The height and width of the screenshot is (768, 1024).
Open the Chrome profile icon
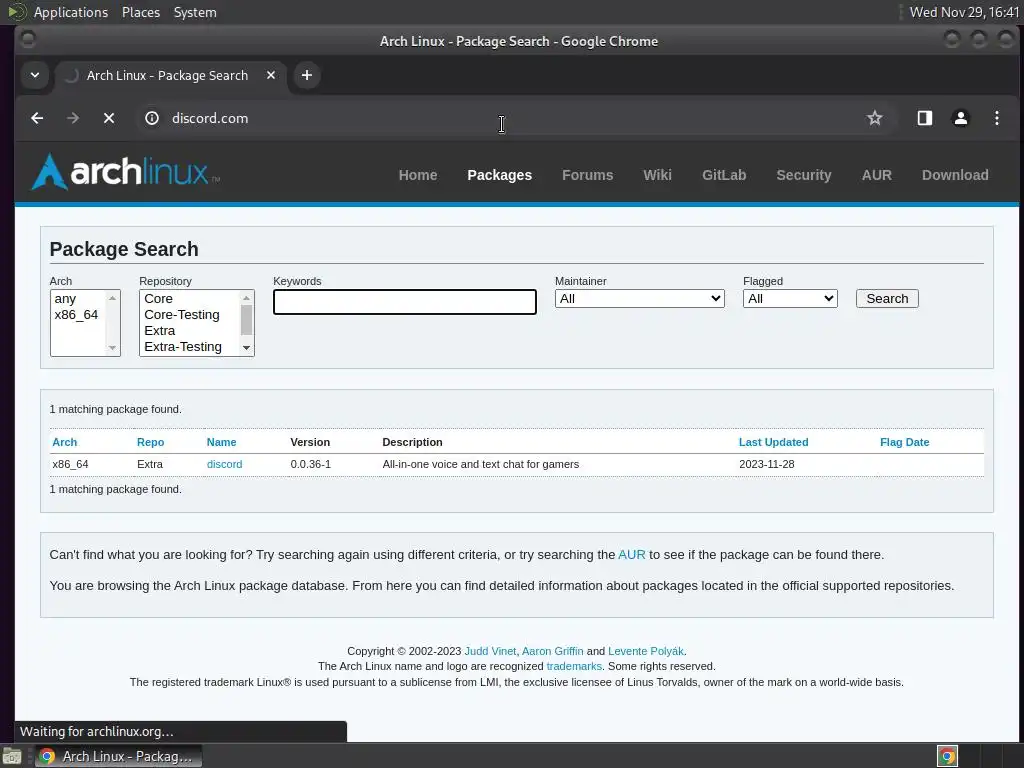(961, 118)
